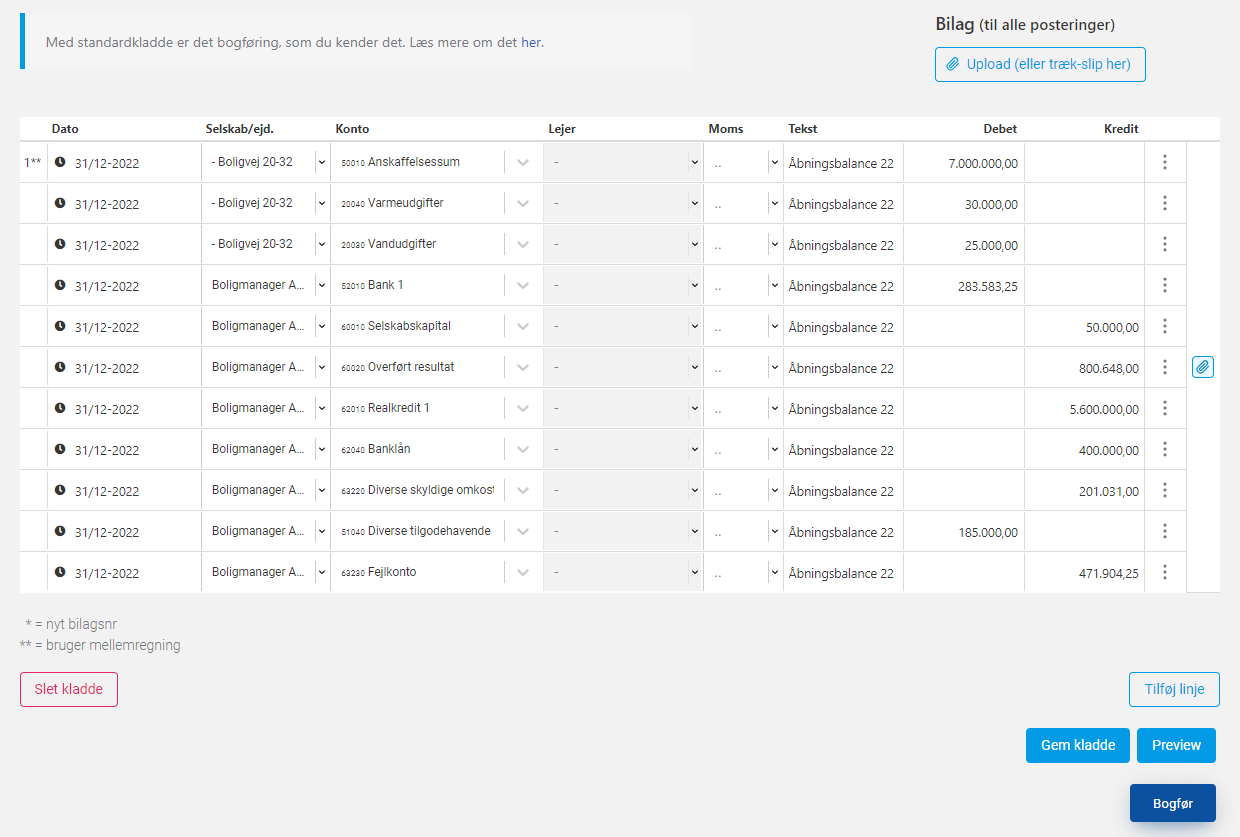
Task: Click the Konto column header
Action: tap(352, 129)
